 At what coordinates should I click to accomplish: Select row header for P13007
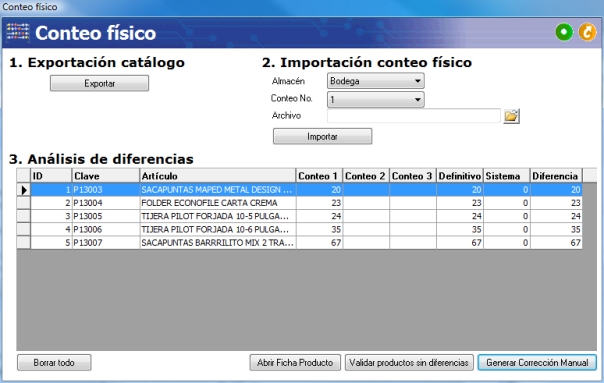pyautogui.click(x=23, y=243)
